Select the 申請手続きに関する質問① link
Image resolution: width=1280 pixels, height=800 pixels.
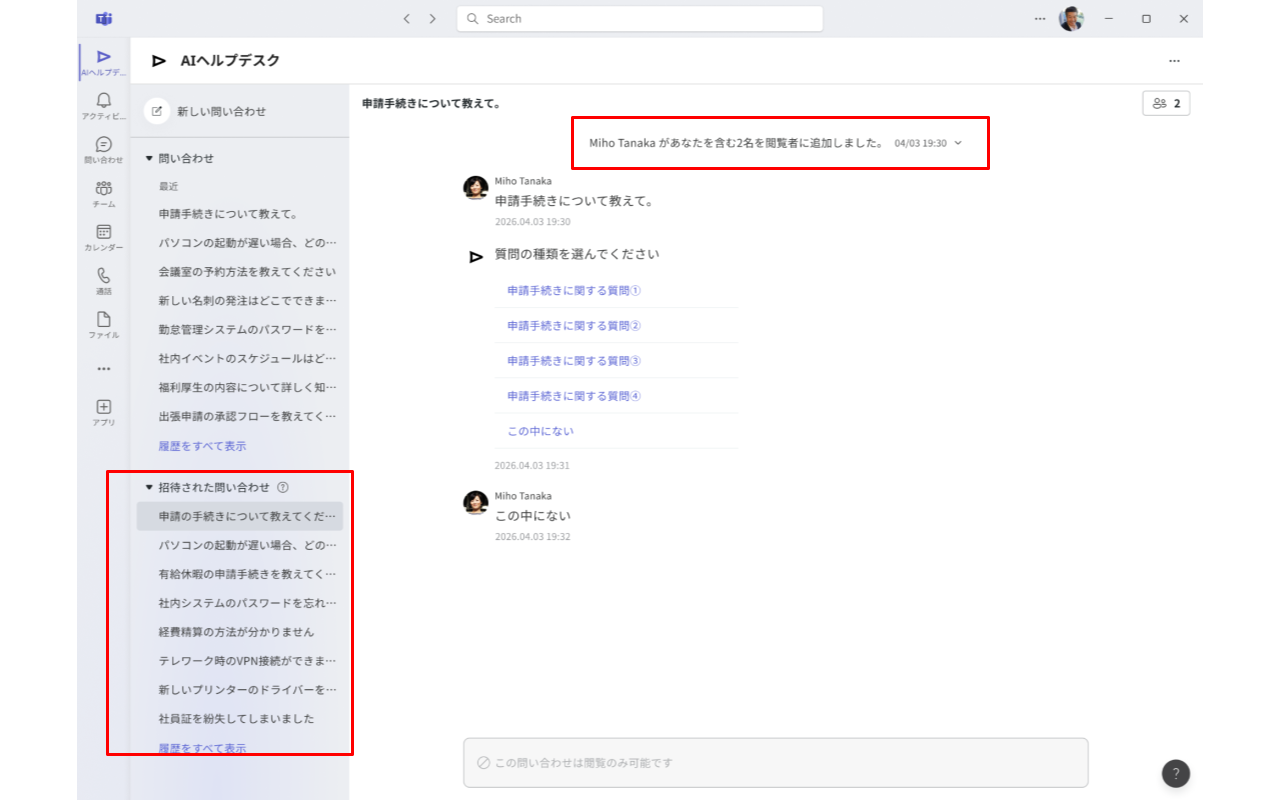click(x=574, y=291)
